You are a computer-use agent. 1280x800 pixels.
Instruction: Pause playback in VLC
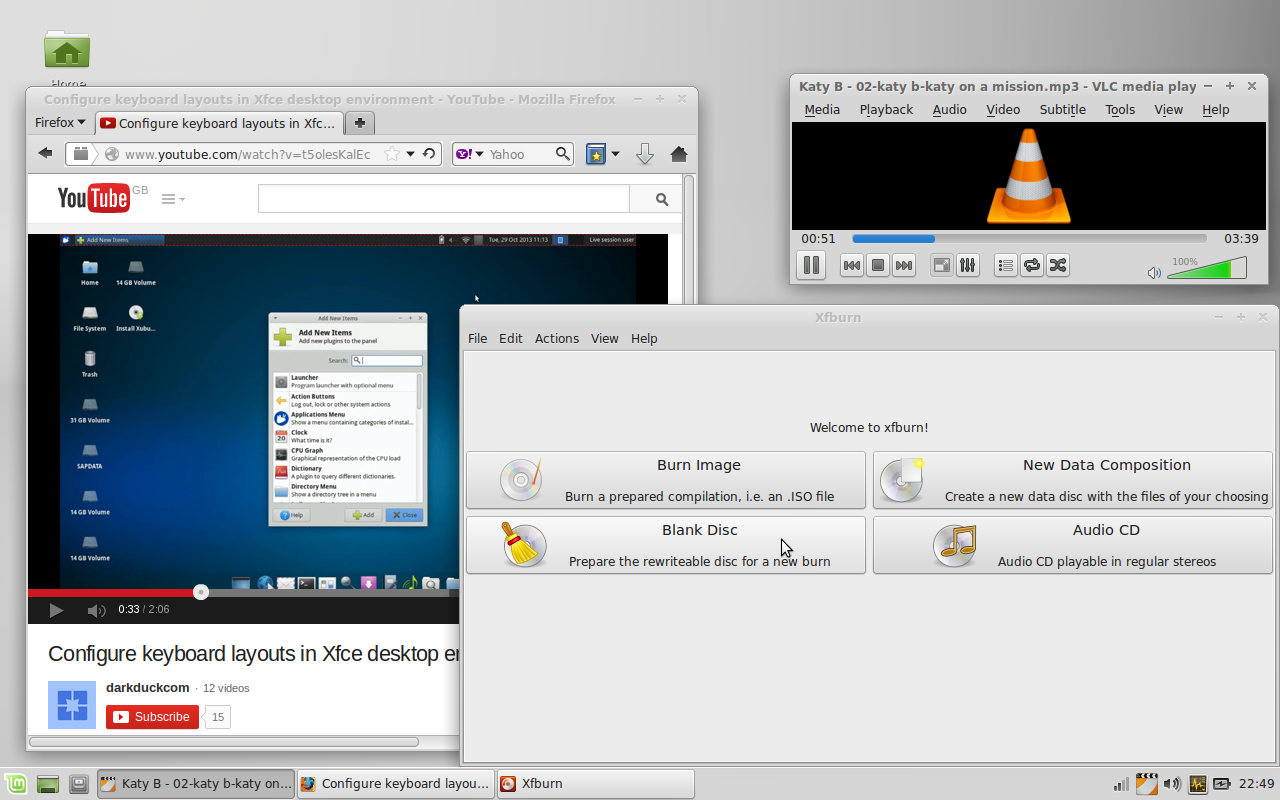[x=811, y=265]
